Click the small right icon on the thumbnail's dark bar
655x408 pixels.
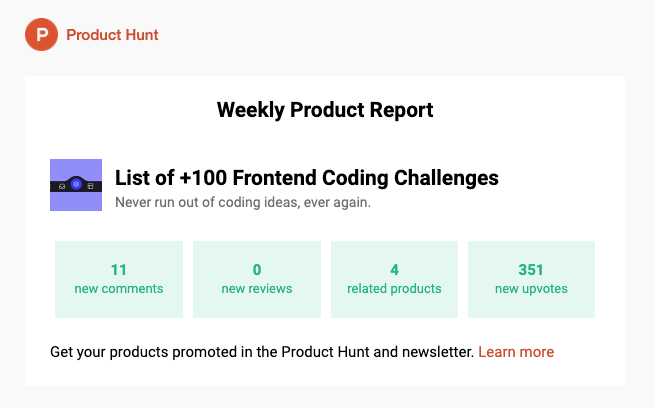click(x=90, y=186)
